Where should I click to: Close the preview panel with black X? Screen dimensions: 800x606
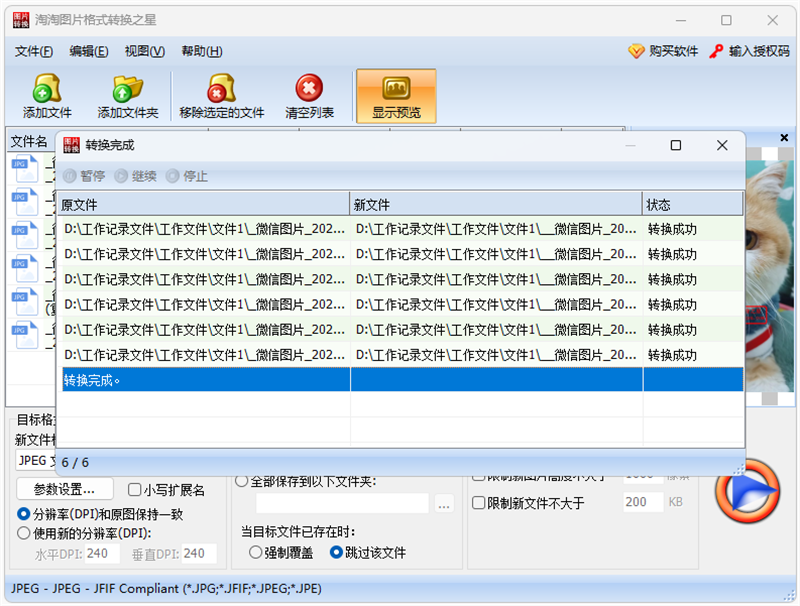click(784, 137)
